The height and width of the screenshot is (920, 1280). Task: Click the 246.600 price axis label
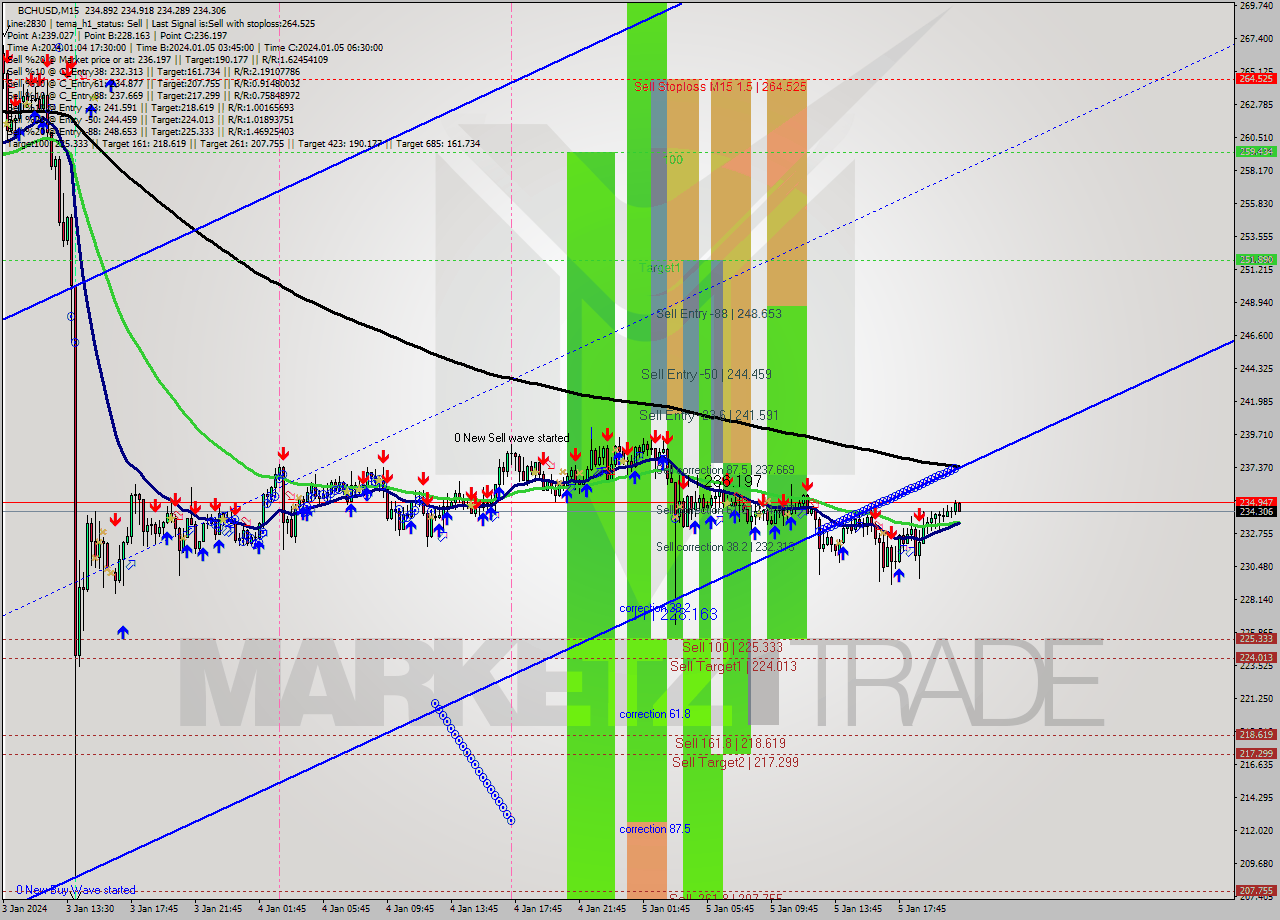click(x=1256, y=335)
